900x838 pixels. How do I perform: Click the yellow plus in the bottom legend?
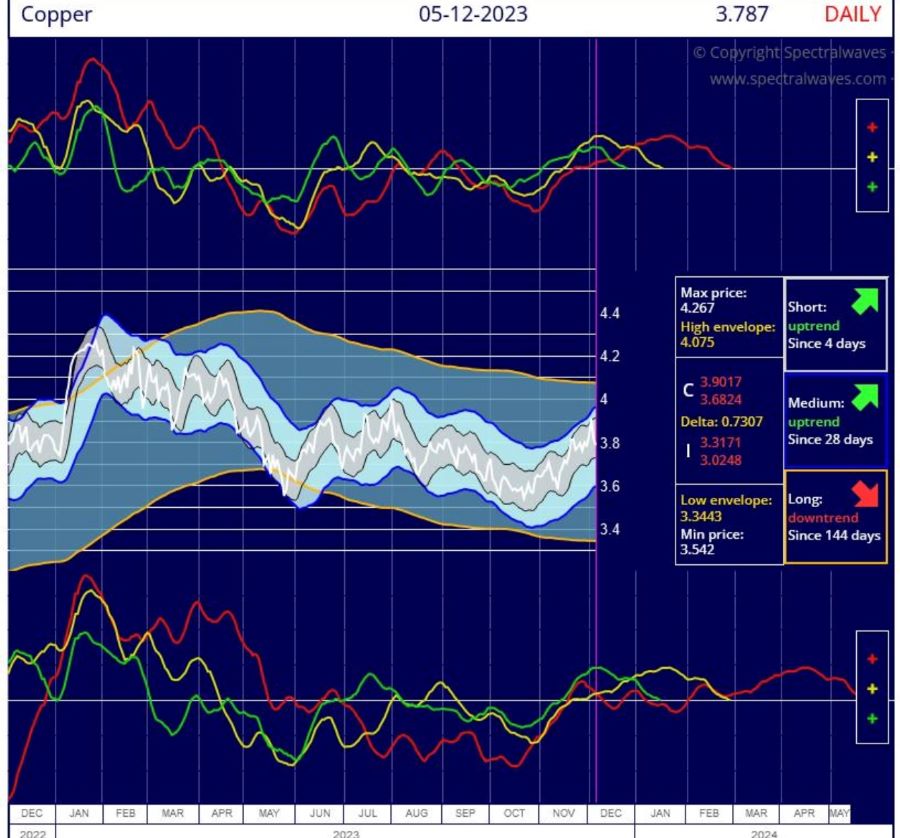[x=872, y=689]
